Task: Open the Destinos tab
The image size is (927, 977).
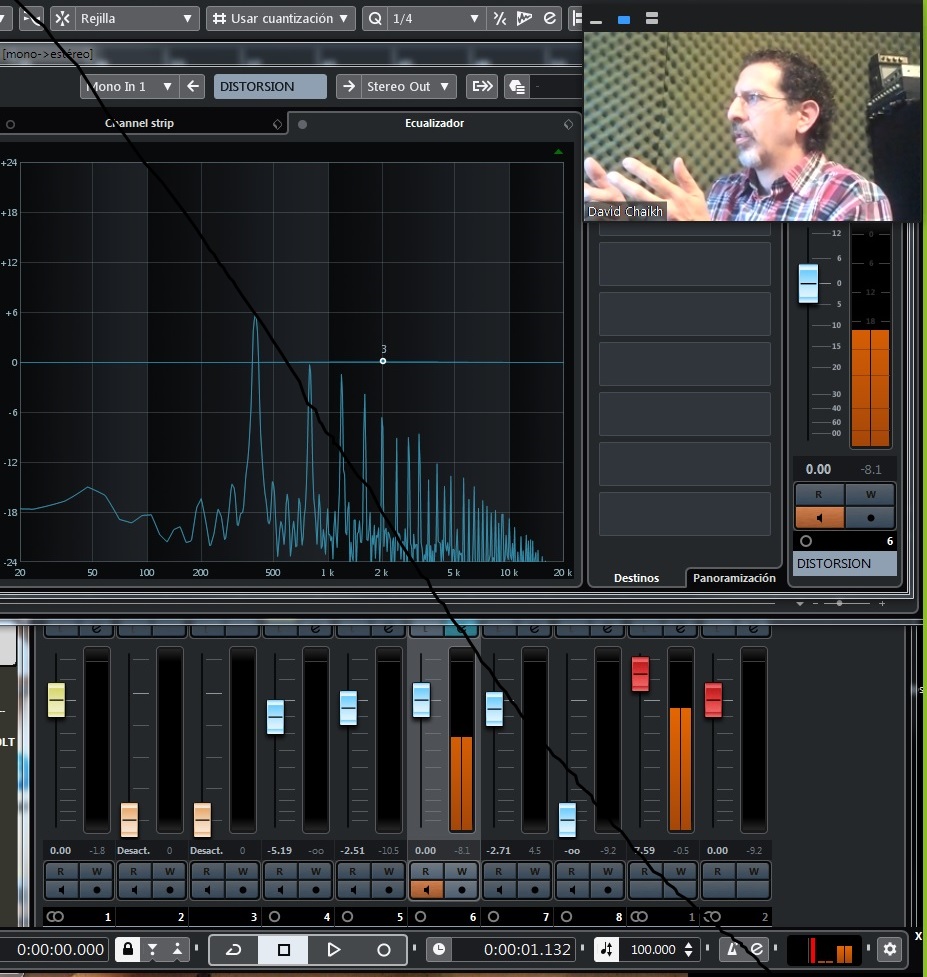Action: pos(636,578)
